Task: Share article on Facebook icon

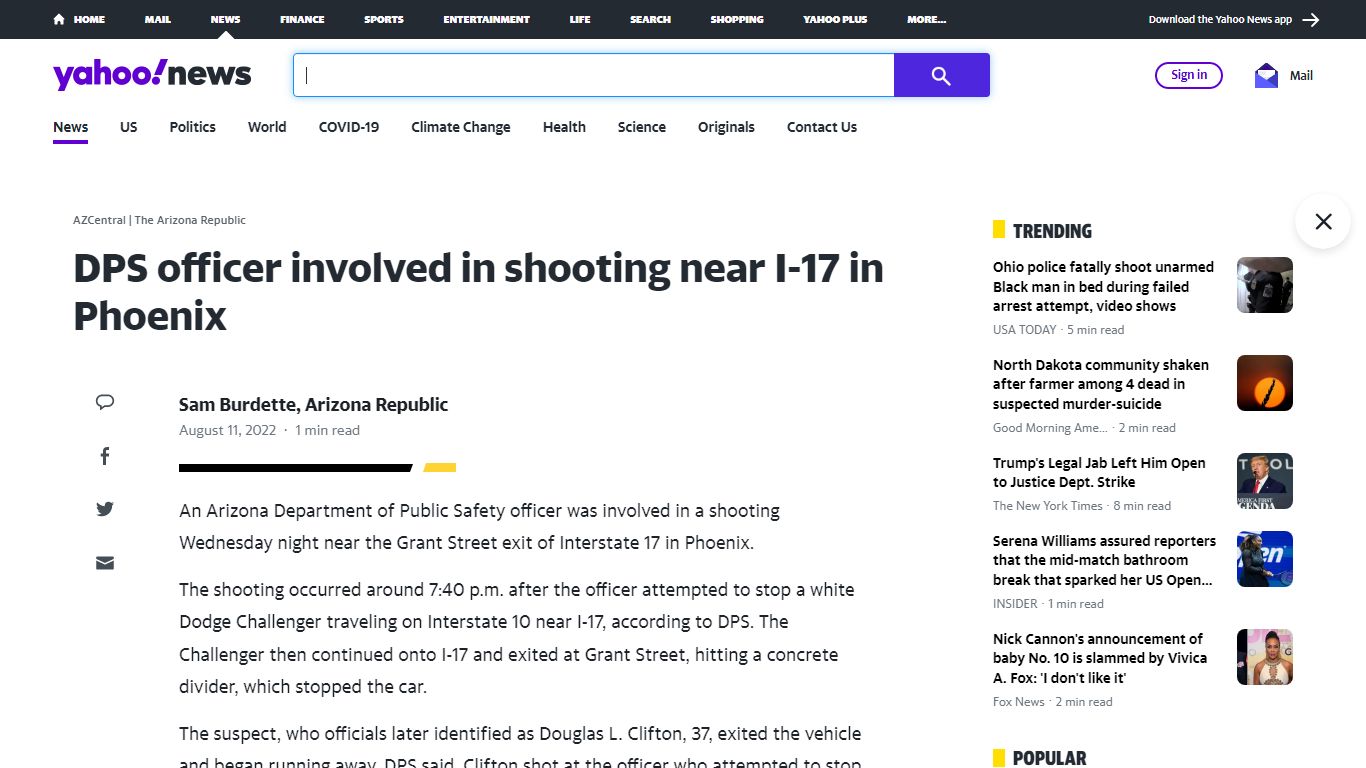Action: [x=105, y=456]
